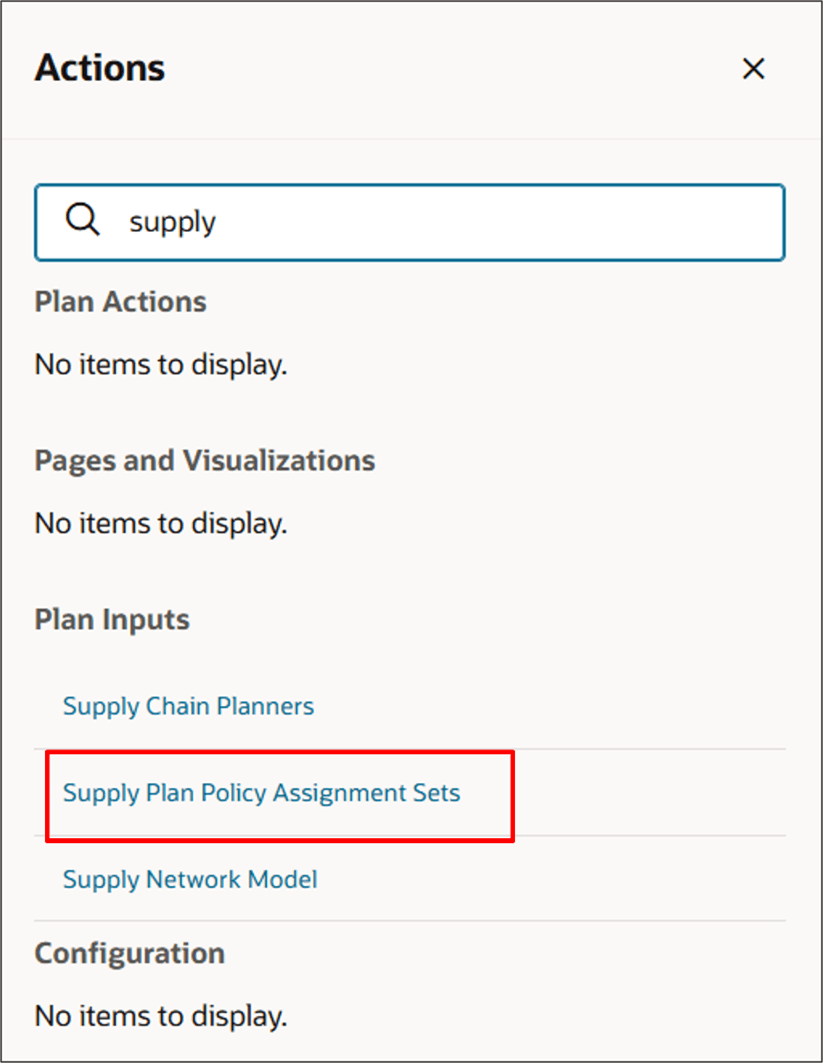Click the Configuration section header
The height and width of the screenshot is (1063, 823).
pos(129,954)
